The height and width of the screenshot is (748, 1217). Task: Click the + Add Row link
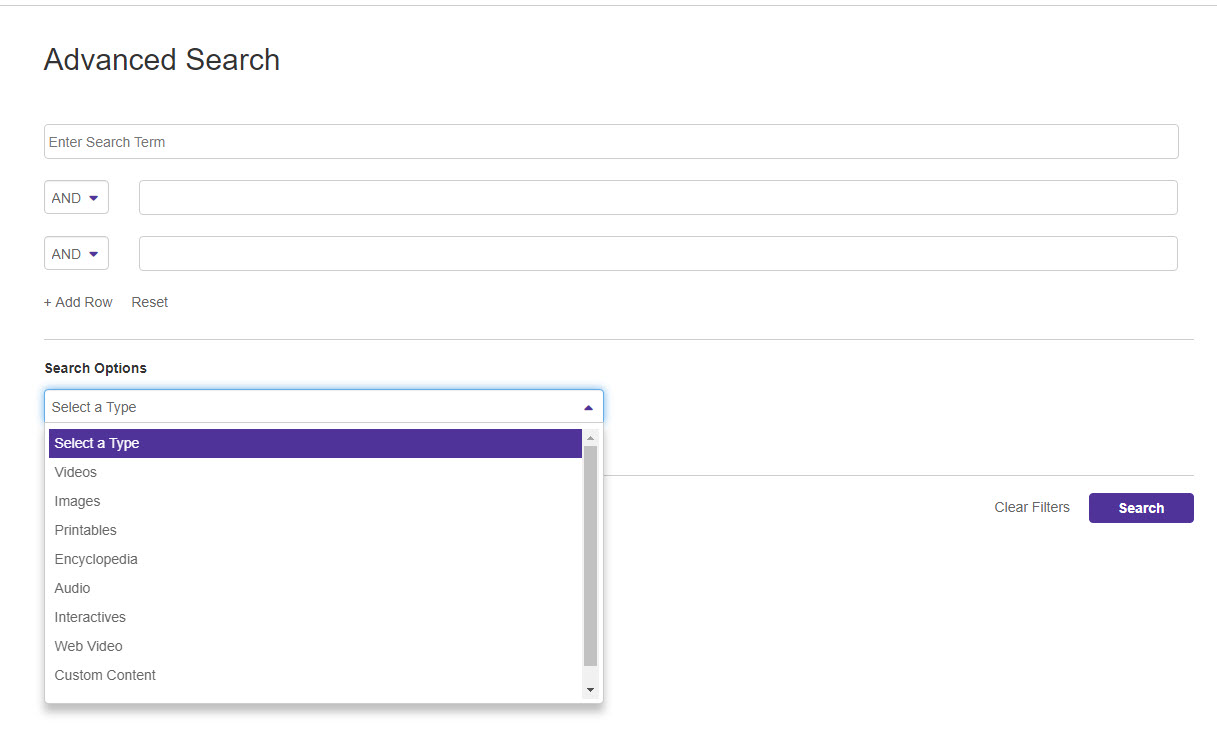(x=78, y=302)
